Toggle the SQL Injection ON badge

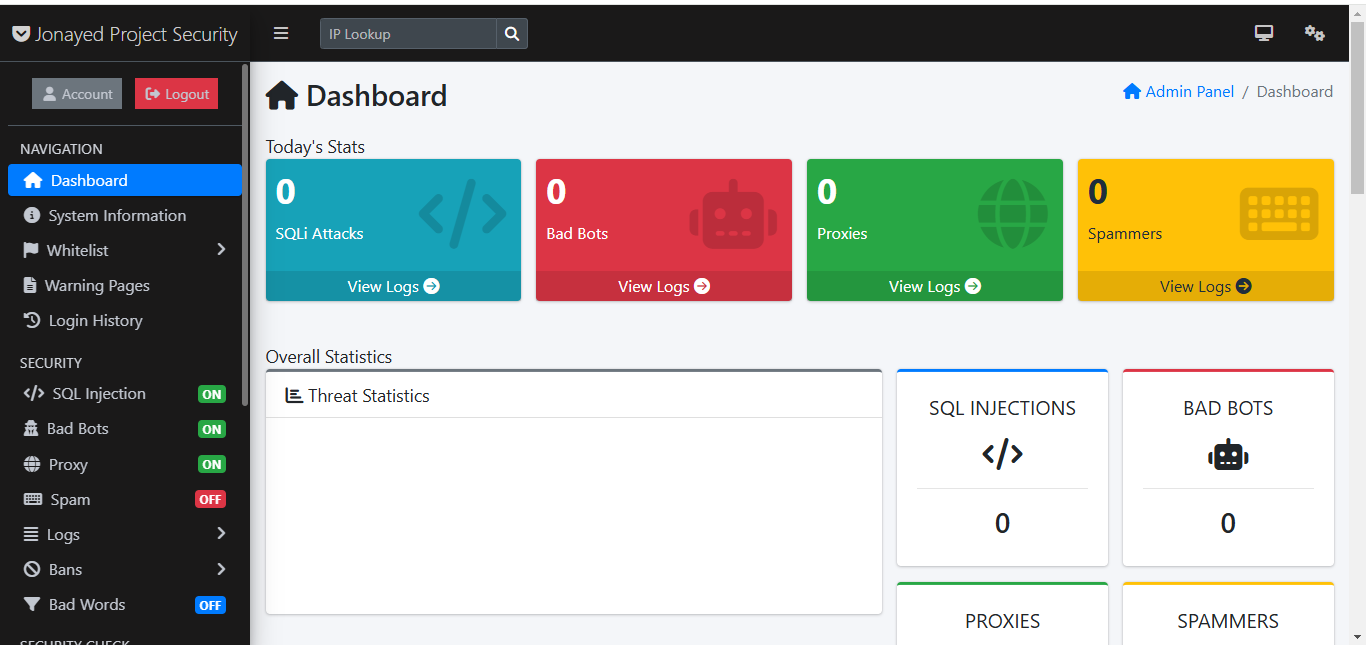(211, 394)
